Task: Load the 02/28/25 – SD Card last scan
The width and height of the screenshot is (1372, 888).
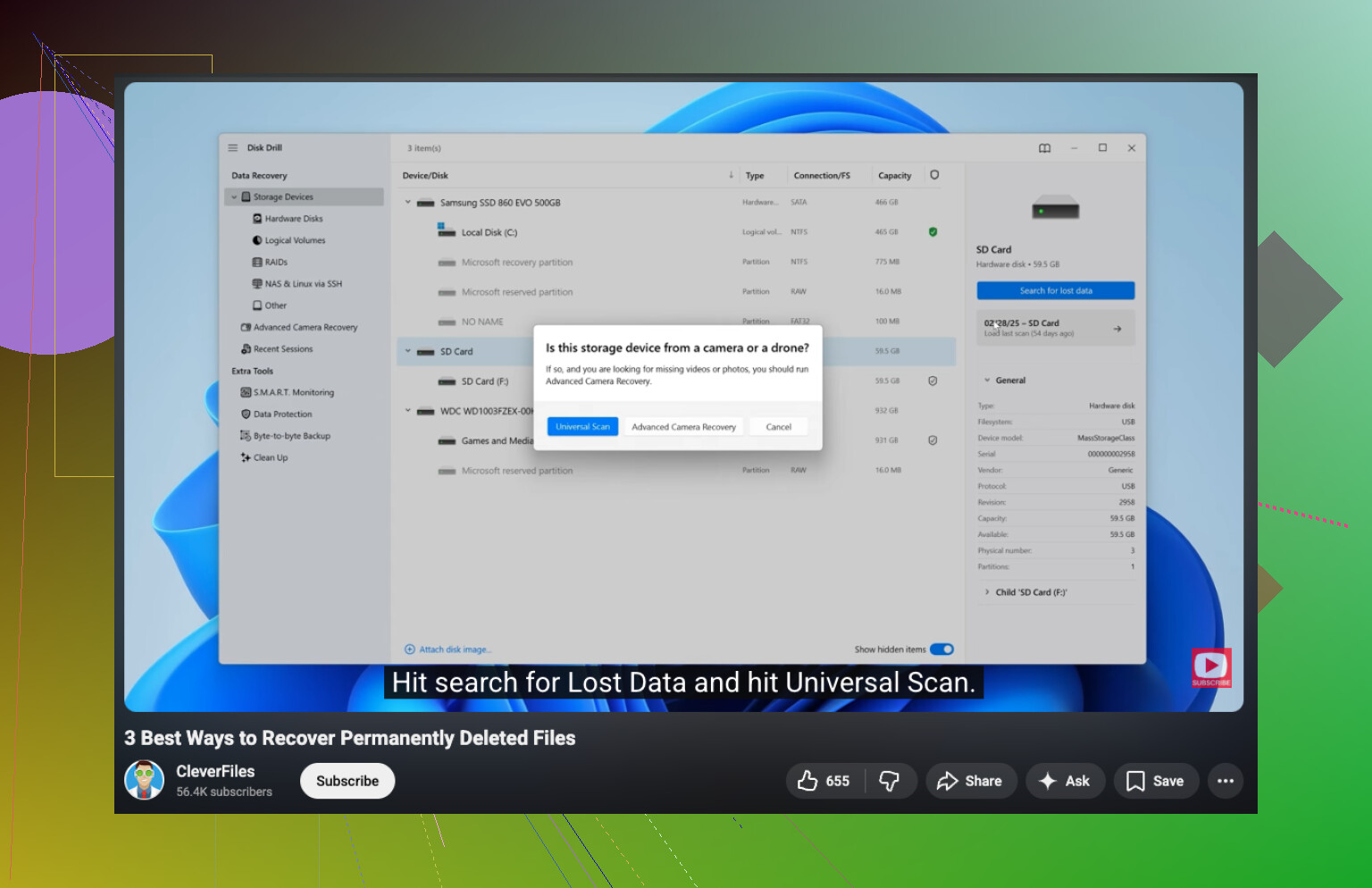Action: 1056,329
